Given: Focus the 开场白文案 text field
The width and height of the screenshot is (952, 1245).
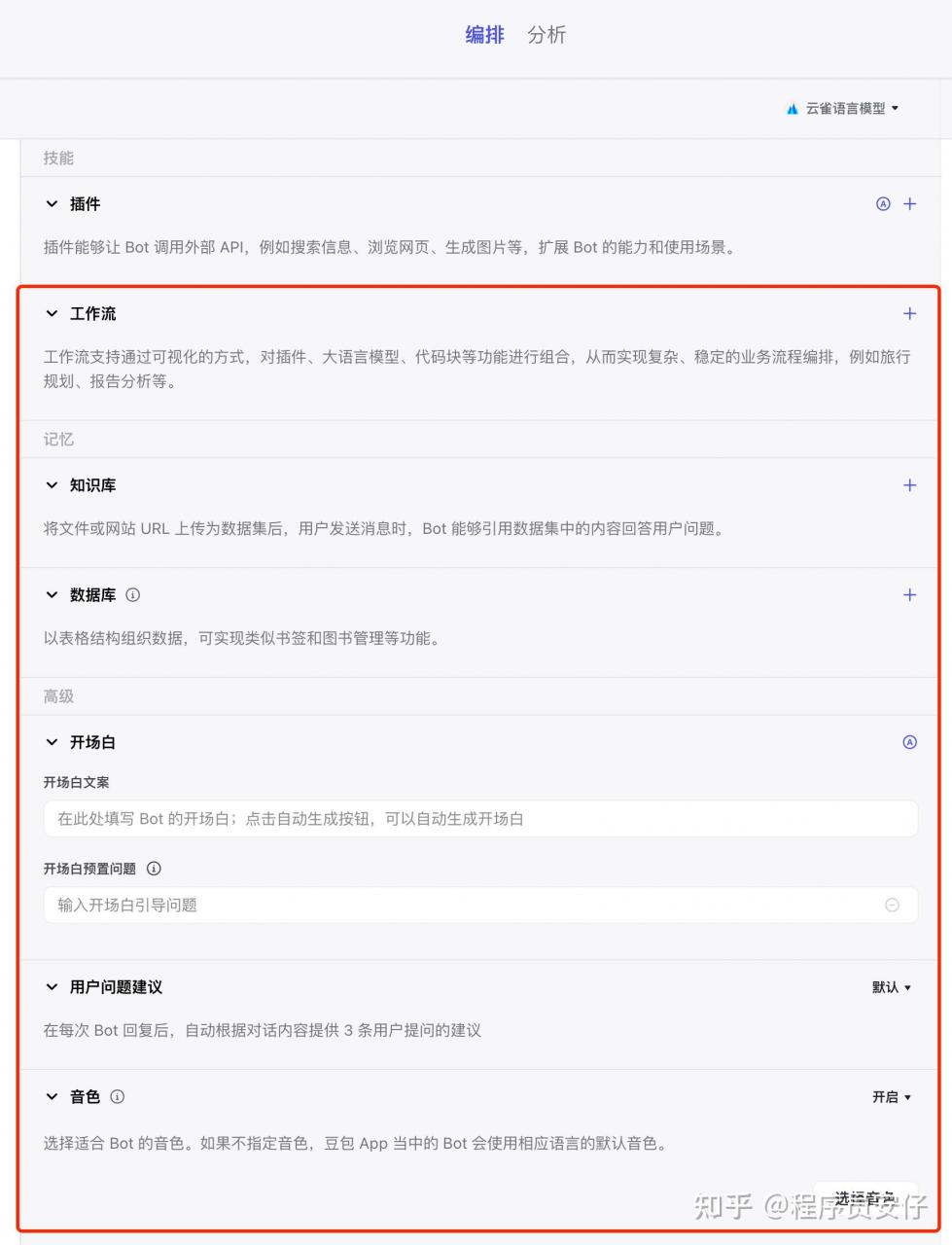Looking at the screenshot, I should click(x=480, y=819).
